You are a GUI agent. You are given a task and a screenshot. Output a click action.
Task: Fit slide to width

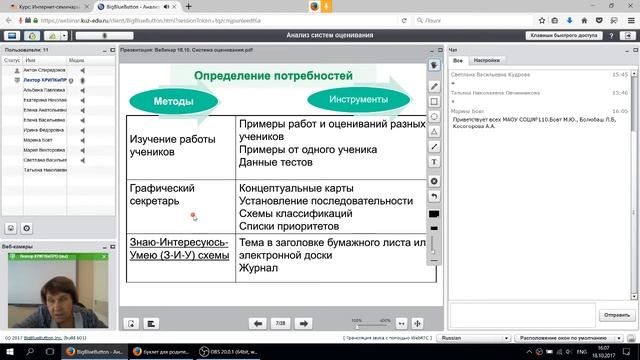click(x=402, y=324)
